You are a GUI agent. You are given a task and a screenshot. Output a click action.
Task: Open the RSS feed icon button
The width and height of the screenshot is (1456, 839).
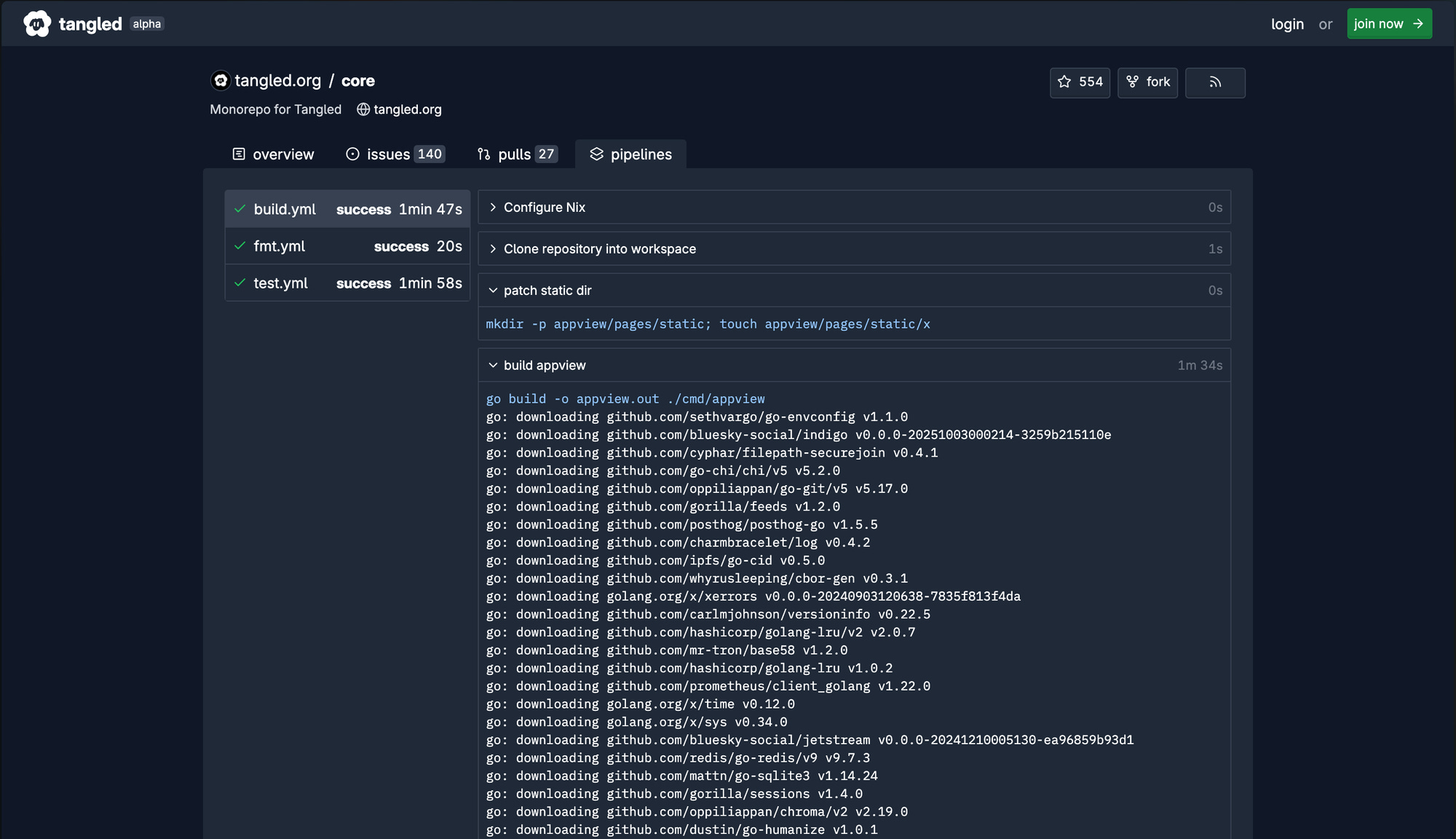[x=1214, y=82]
